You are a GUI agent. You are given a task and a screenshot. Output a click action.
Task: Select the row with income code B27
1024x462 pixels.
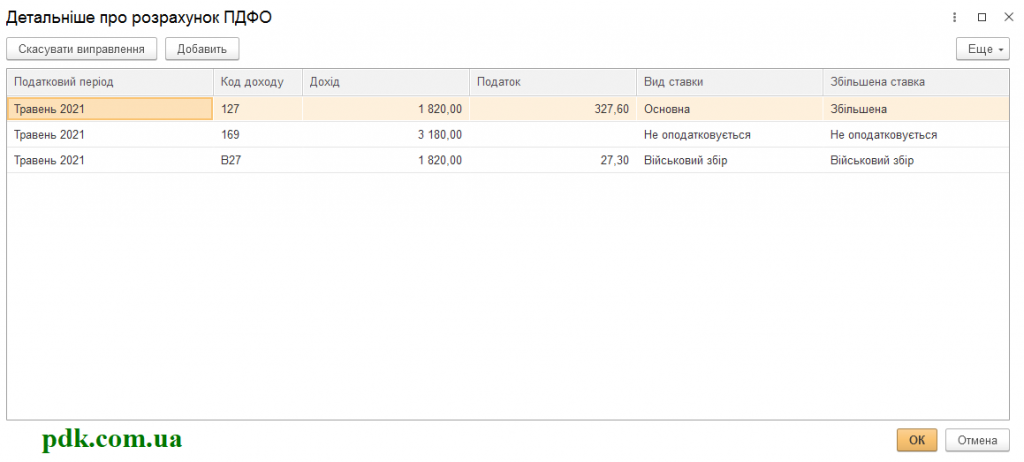pos(508,160)
